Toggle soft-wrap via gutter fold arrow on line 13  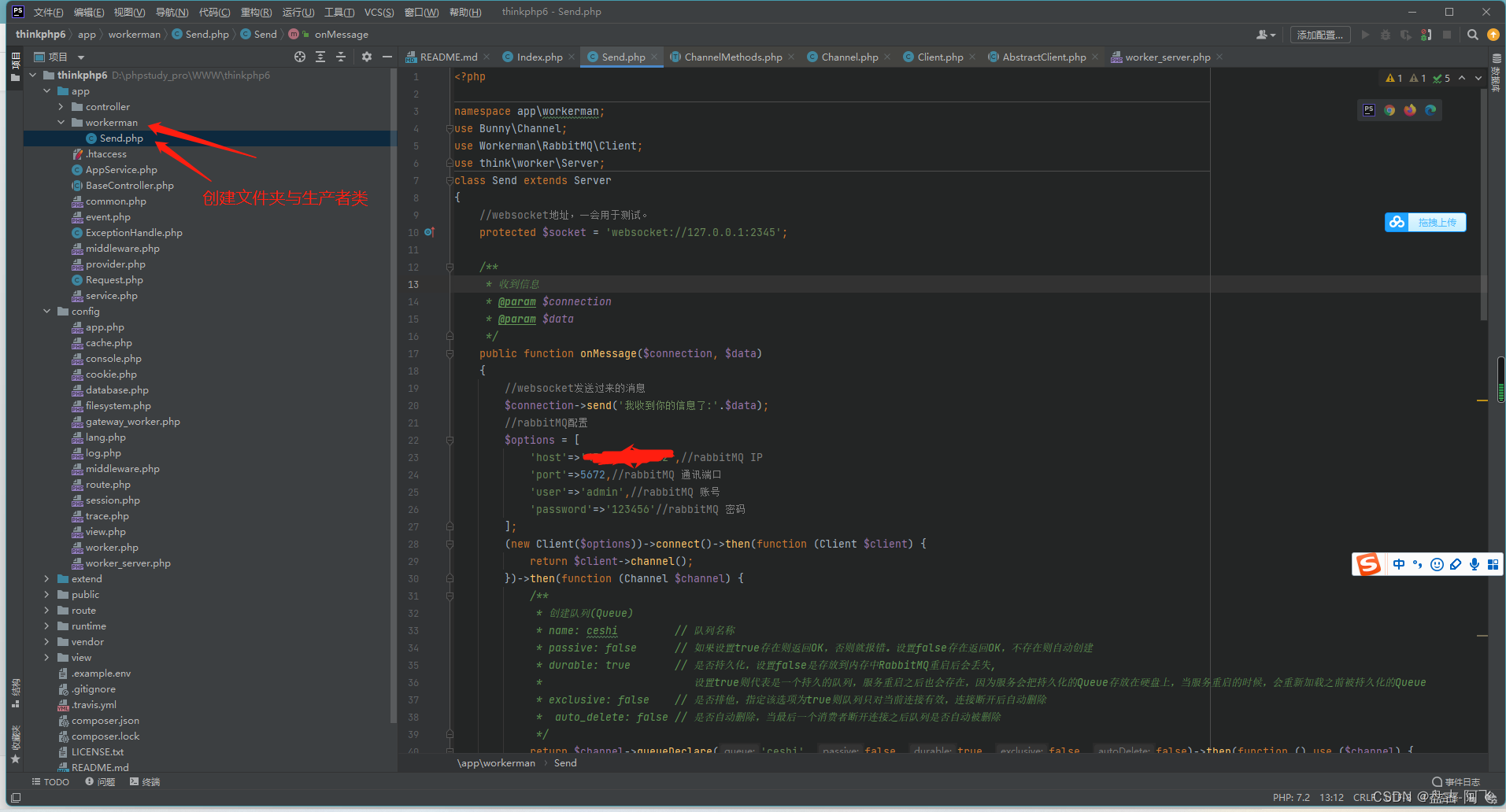tap(449, 284)
